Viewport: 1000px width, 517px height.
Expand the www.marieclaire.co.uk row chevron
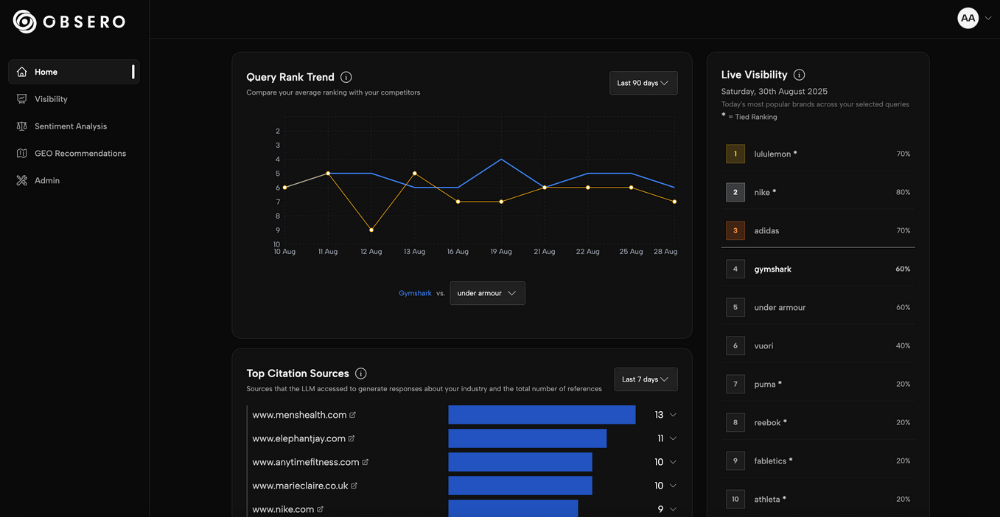coord(673,486)
